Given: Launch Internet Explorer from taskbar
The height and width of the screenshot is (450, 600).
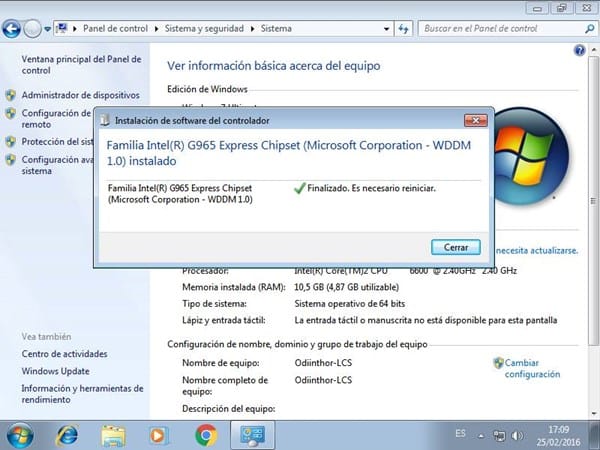Looking at the screenshot, I should [67, 435].
